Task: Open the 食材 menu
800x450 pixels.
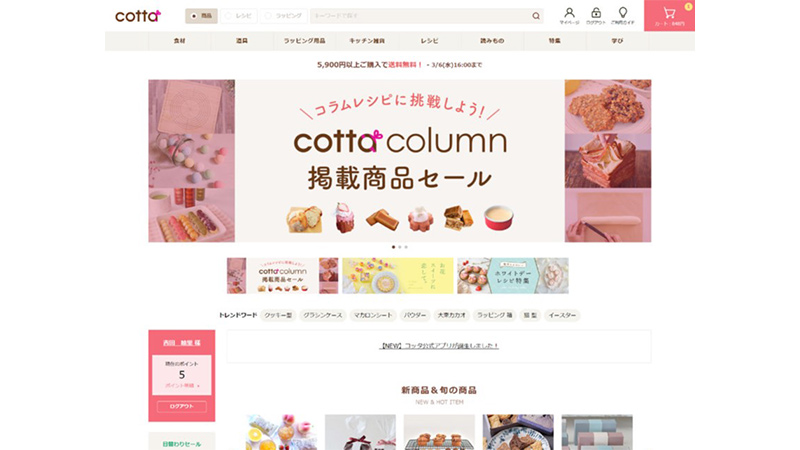Action: (180, 41)
